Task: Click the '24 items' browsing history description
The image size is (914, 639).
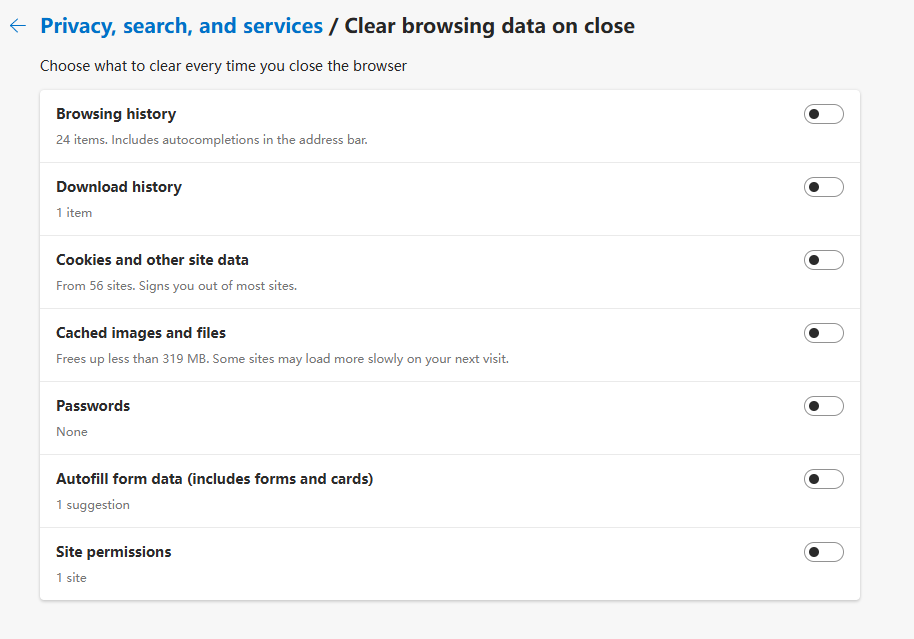Action: coord(212,140)
